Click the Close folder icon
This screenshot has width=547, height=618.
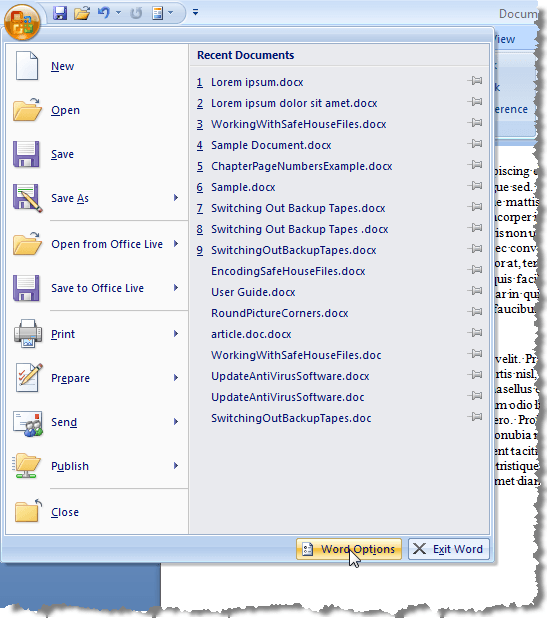[28, 511]
